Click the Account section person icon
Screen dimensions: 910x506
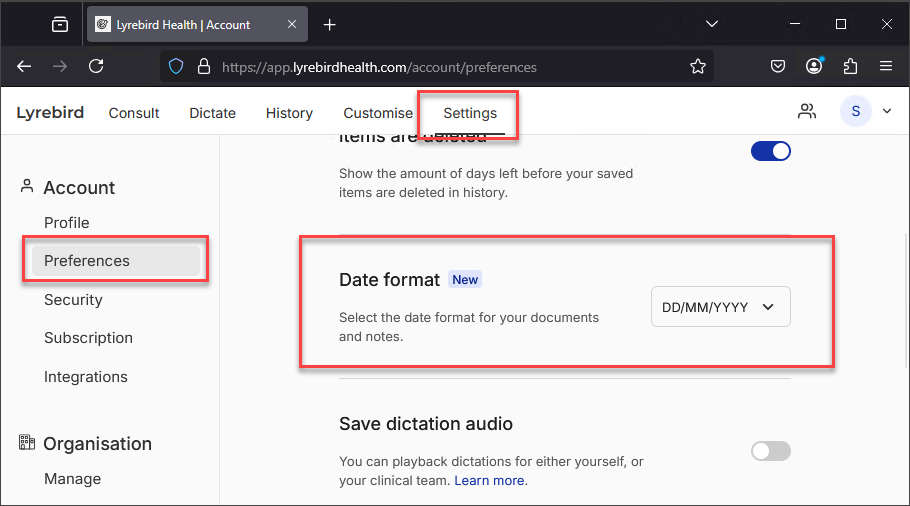tap(27, 186)
